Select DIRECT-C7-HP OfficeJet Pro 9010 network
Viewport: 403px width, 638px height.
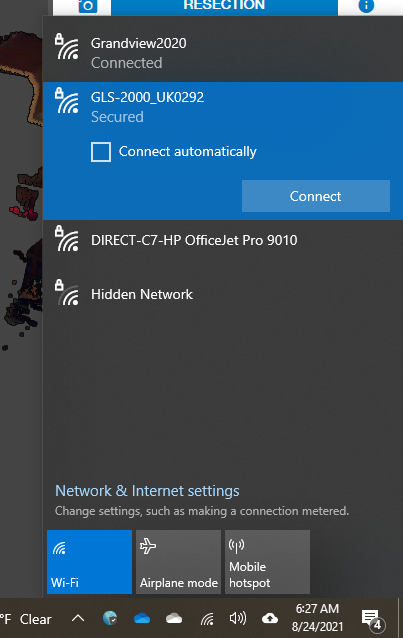[x=223, y=240]
